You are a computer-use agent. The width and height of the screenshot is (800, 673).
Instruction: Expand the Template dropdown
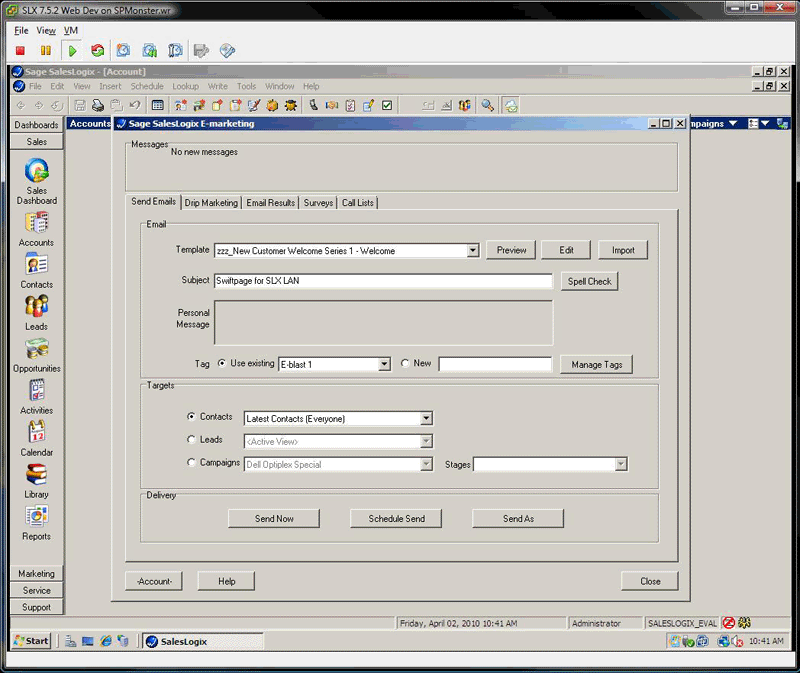tap(473, 250)
